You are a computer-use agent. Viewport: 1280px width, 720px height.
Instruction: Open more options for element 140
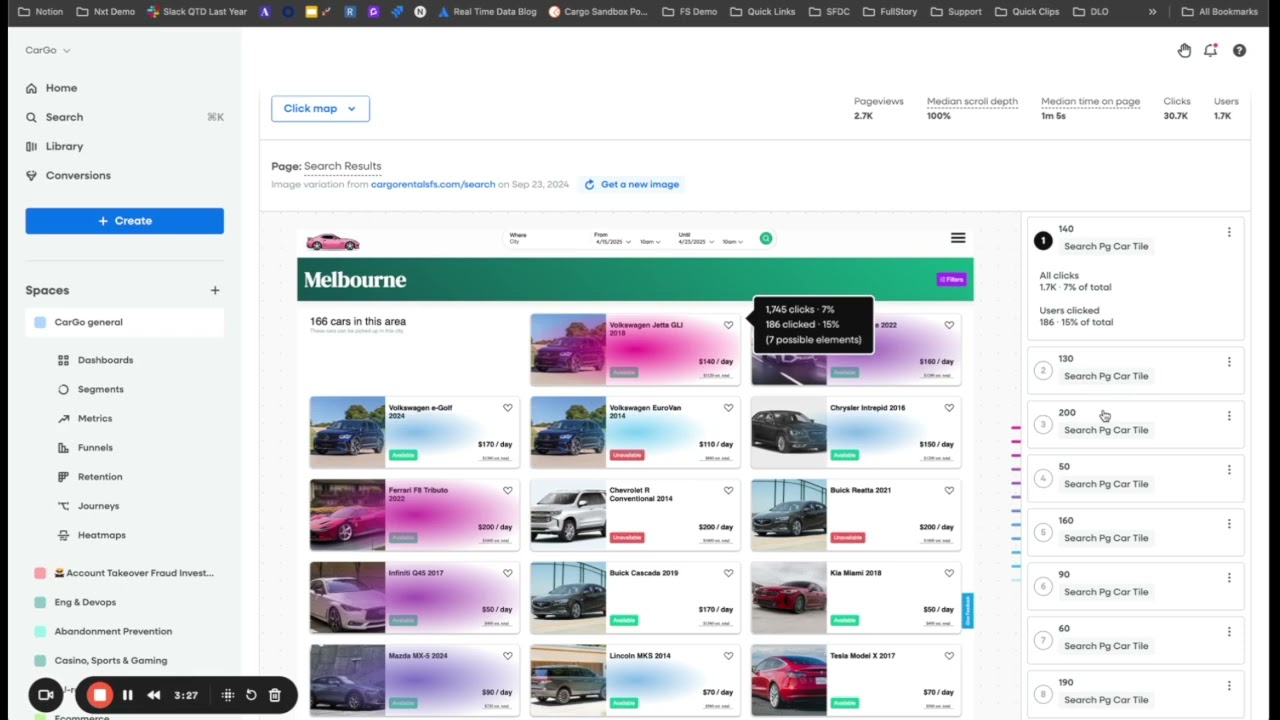coord(1229,232)
